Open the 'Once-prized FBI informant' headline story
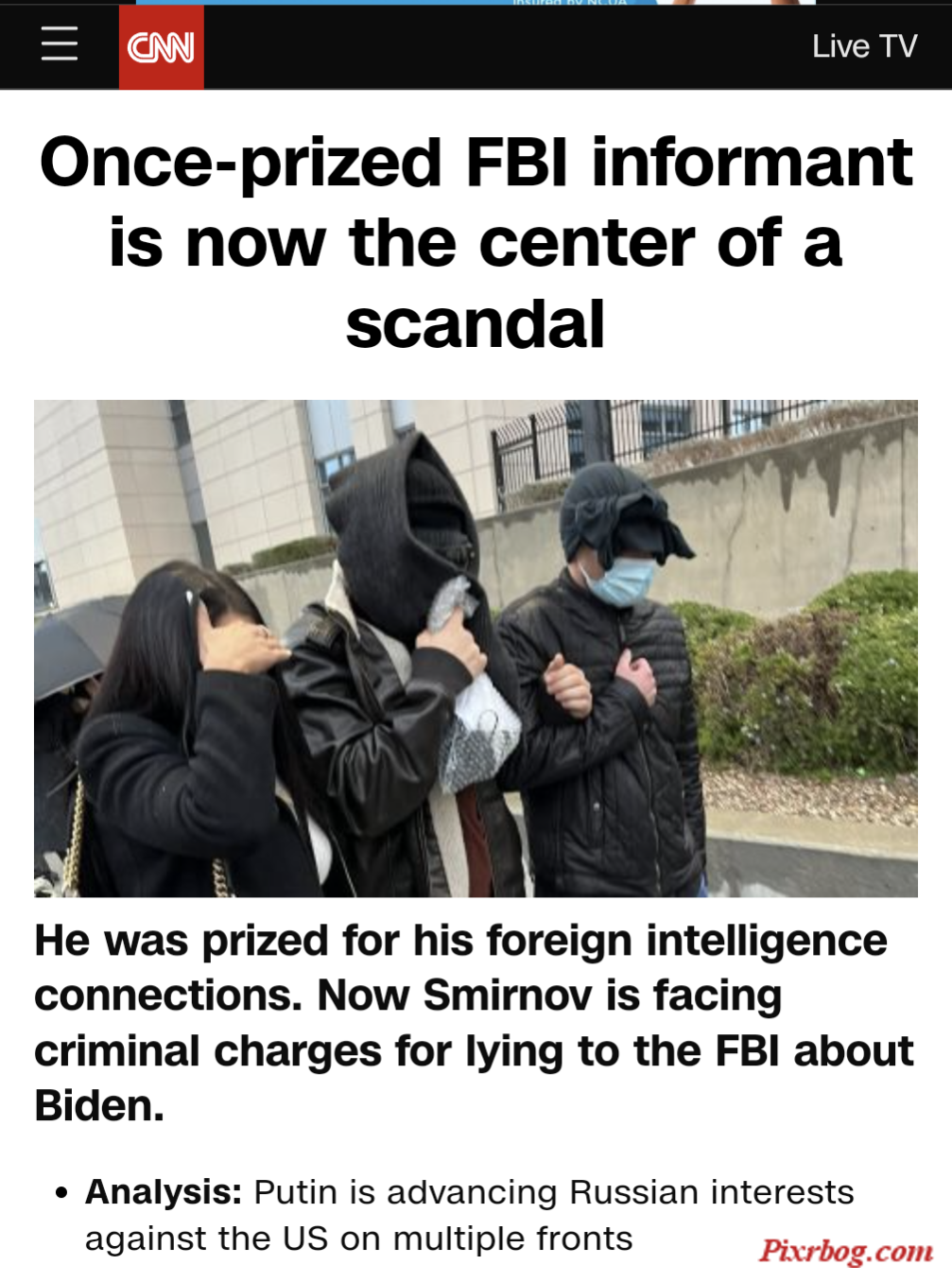952x1282 pixels. tap(476, 242)
